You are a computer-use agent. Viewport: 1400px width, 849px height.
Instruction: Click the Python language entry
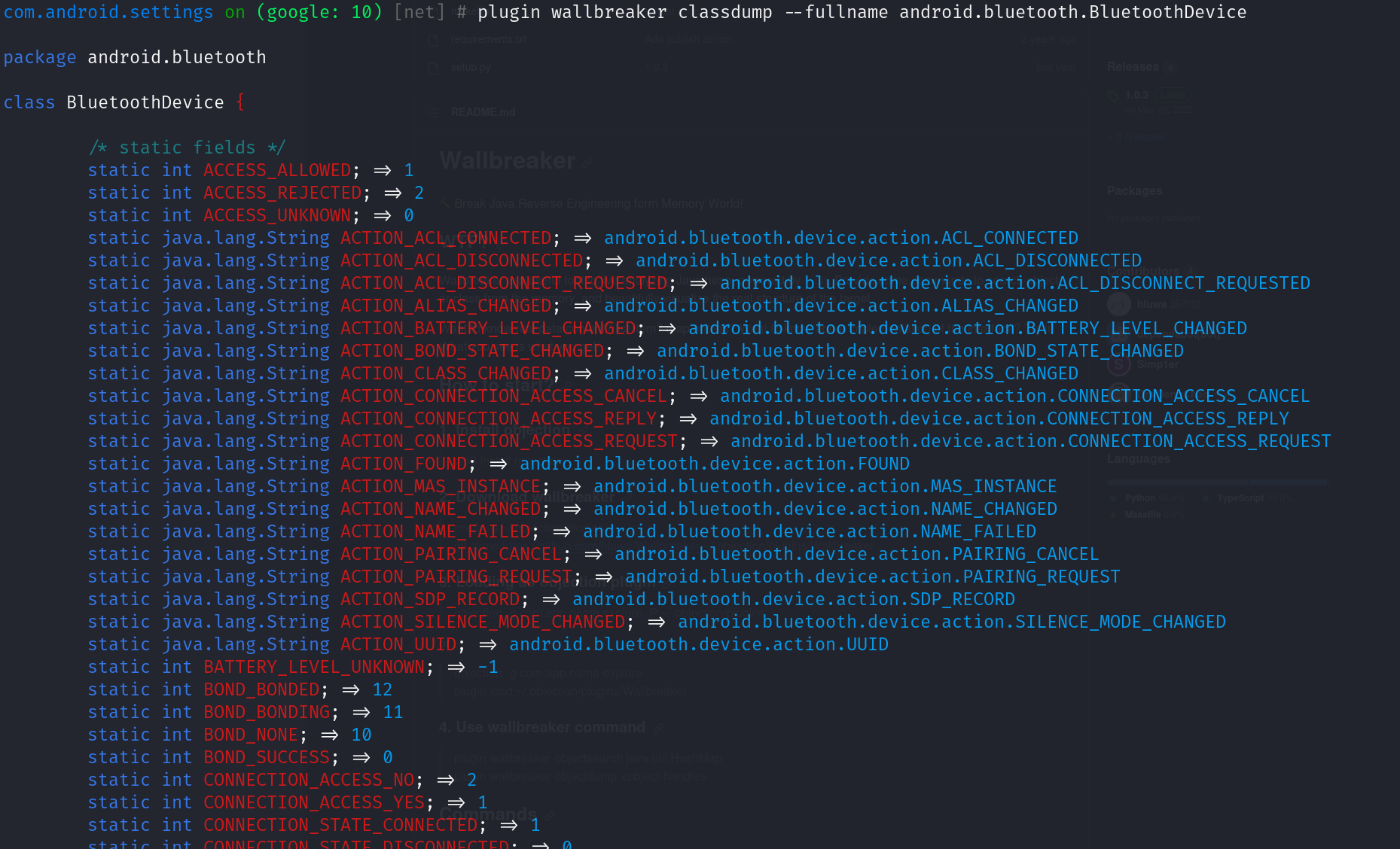(x=1140, y=498)
